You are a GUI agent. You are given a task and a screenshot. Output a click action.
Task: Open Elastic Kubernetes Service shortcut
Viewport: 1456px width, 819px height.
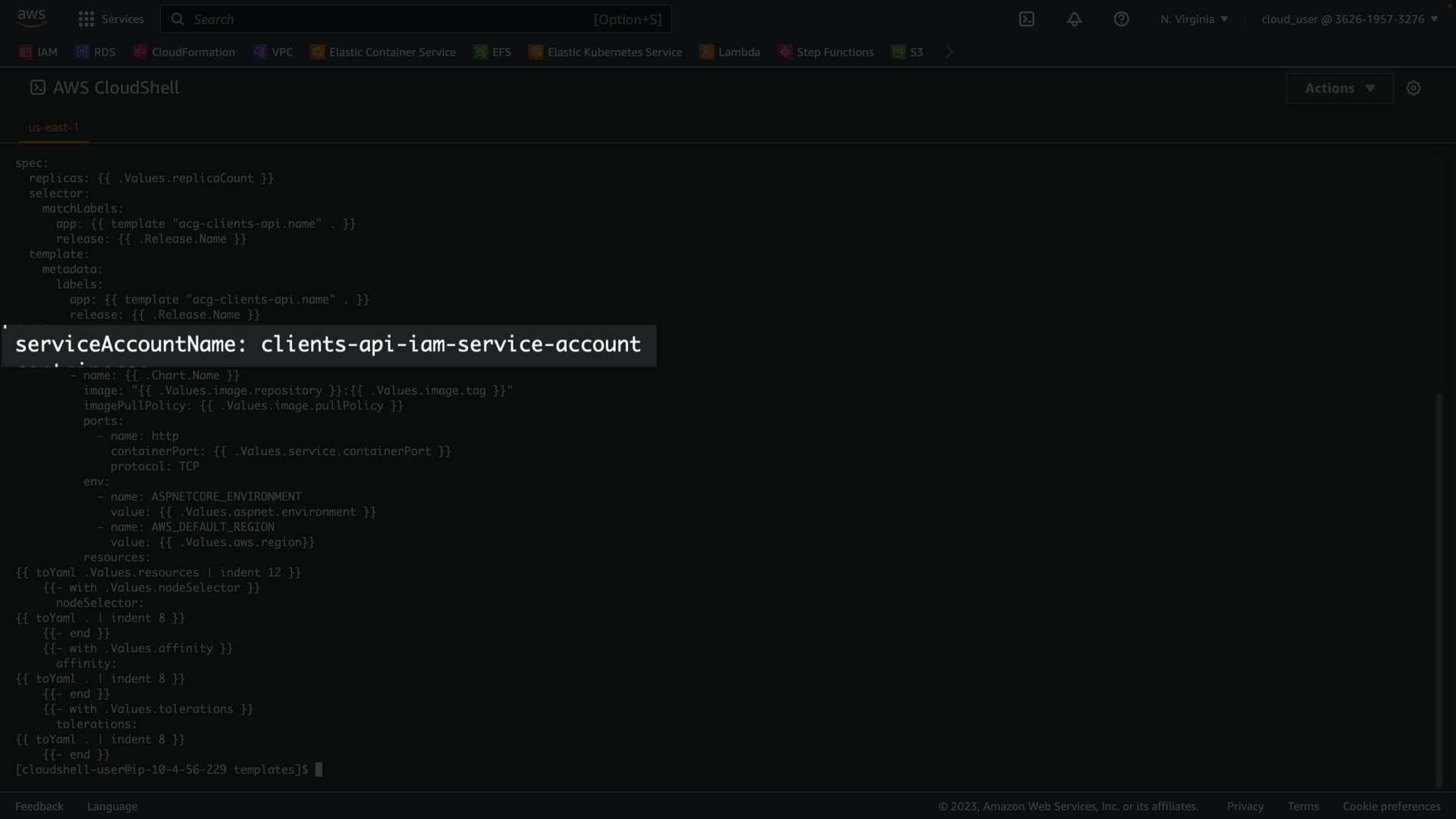[x=605, y=52]
